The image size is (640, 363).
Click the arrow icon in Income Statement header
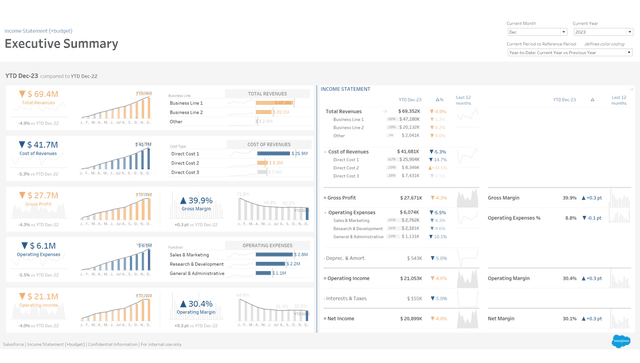click(x=631, y=89)
